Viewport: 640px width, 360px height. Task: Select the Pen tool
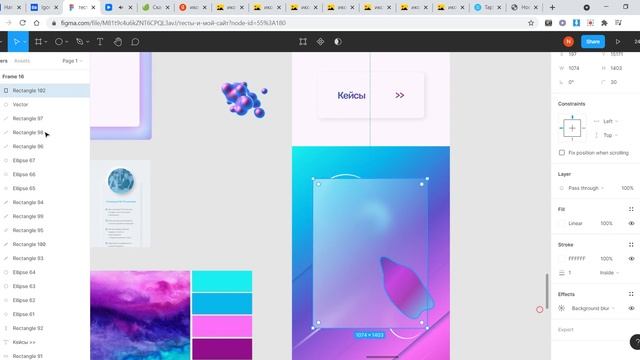[80, 42]
